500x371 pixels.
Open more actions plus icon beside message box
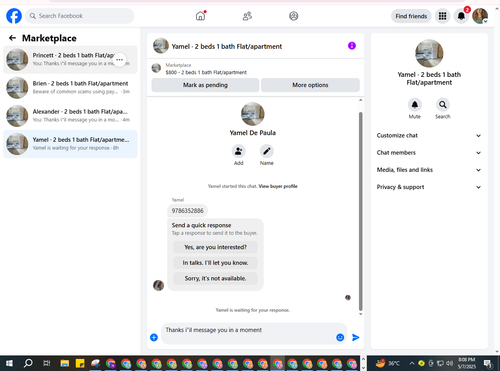pos(154,337)
